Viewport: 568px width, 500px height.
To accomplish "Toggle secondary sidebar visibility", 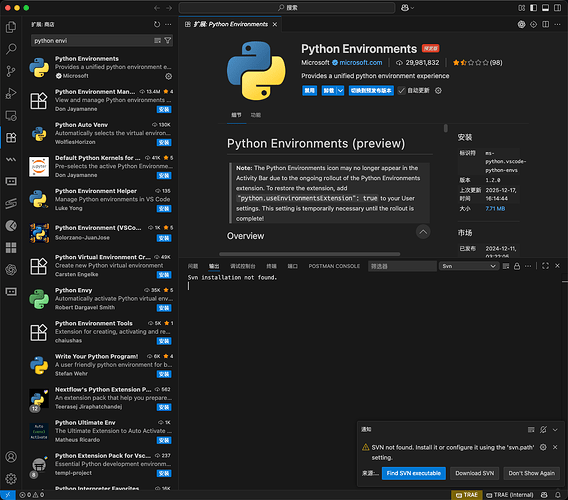I will (x=557, y=8).
